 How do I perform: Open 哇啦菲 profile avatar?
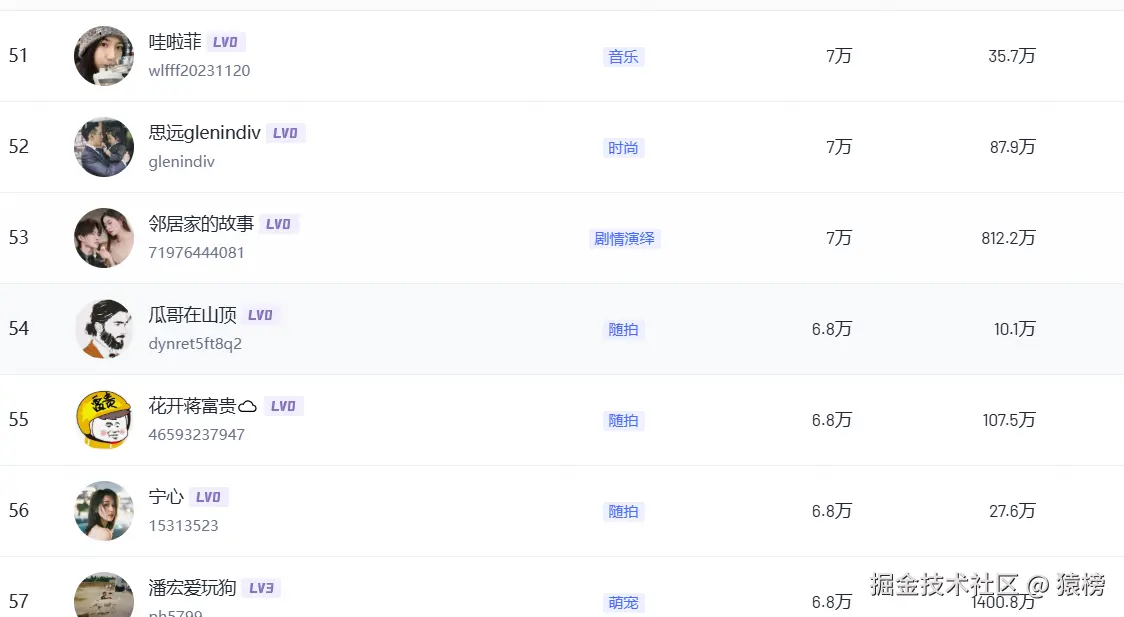tap(104, 56)
